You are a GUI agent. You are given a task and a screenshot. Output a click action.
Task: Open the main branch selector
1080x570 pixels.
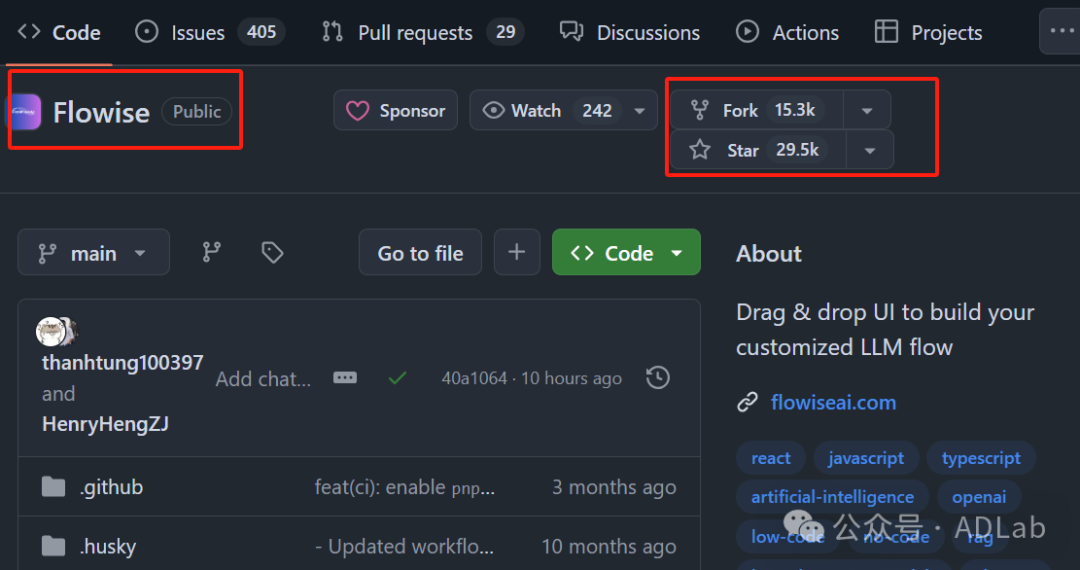click(x=94, y=253)
